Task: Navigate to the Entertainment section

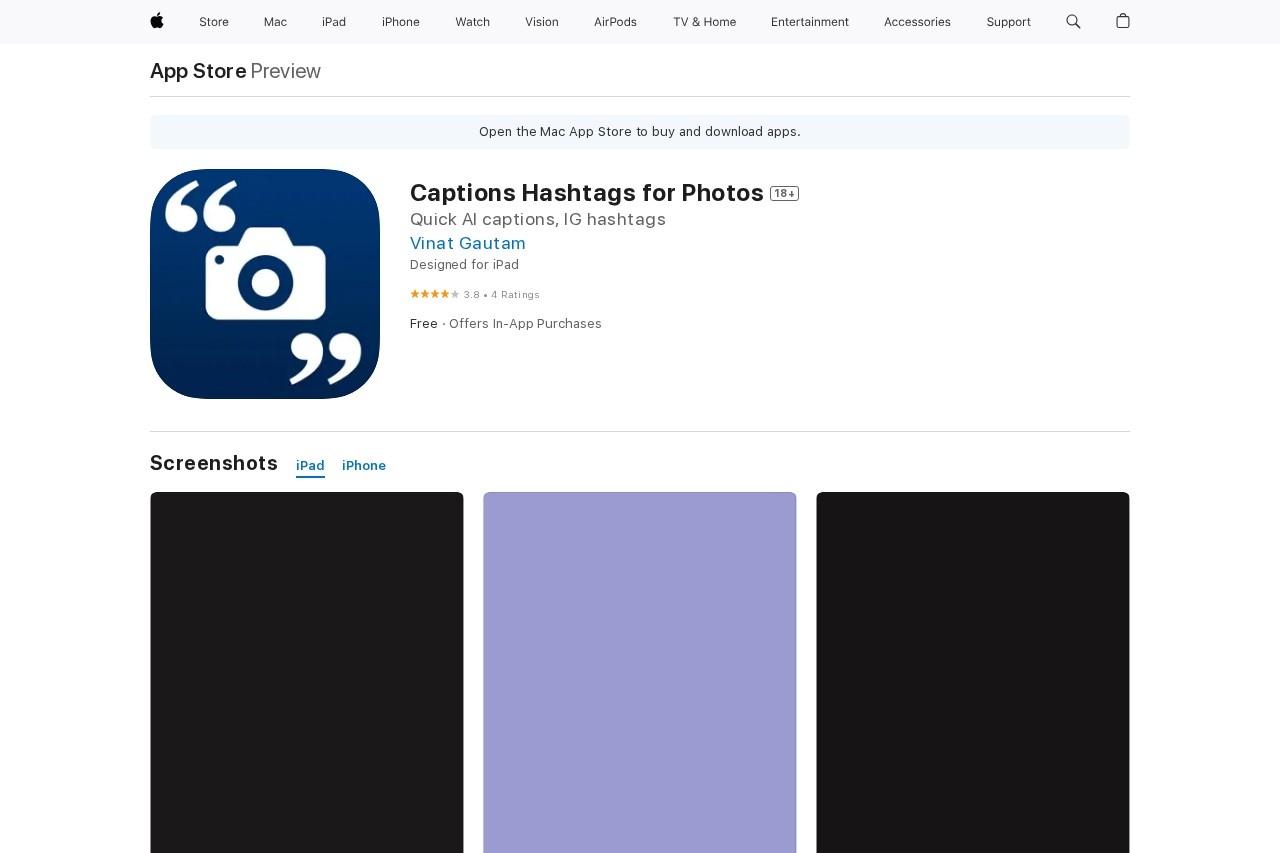Action: (810, 22)
